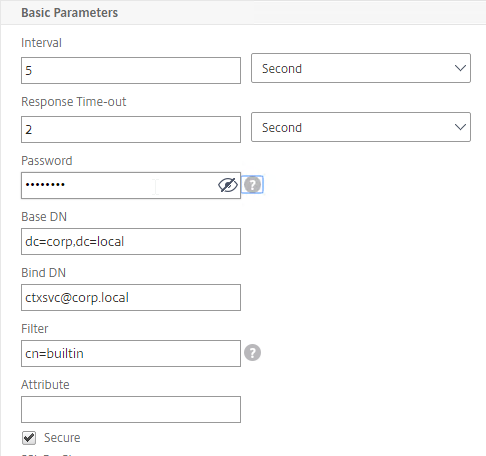Click the Bind DN label
This screenshot has height=456, width=486.
(x=44, y=273)
